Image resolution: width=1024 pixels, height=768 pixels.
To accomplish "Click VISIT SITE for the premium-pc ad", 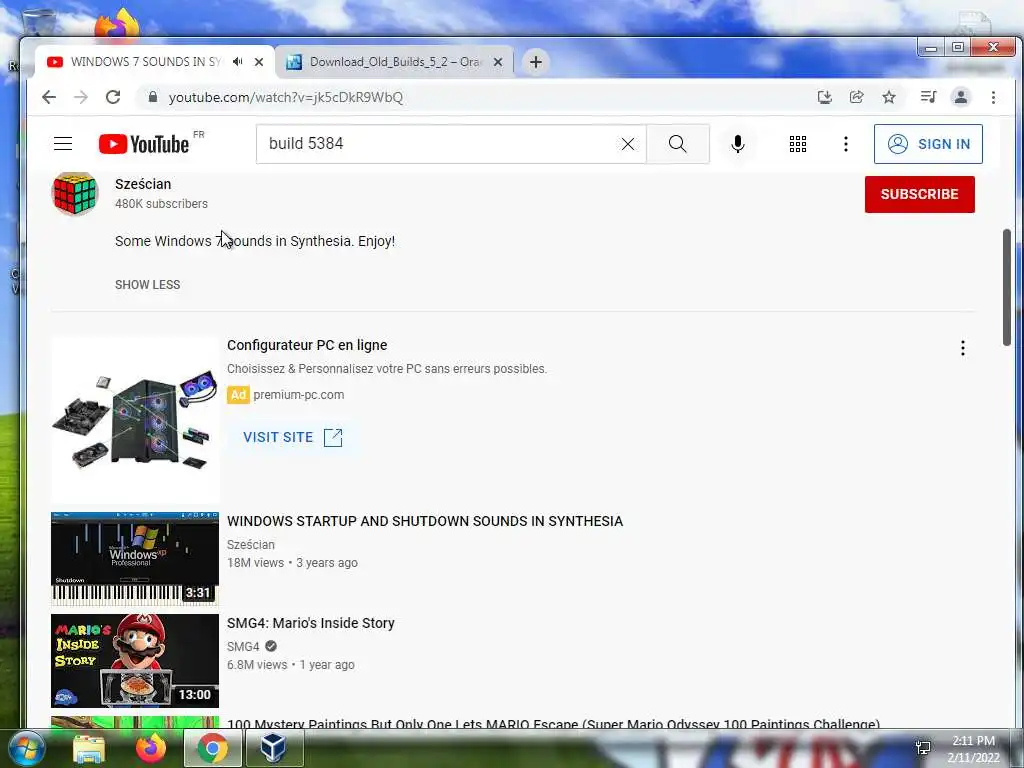I will coord(293,437).
